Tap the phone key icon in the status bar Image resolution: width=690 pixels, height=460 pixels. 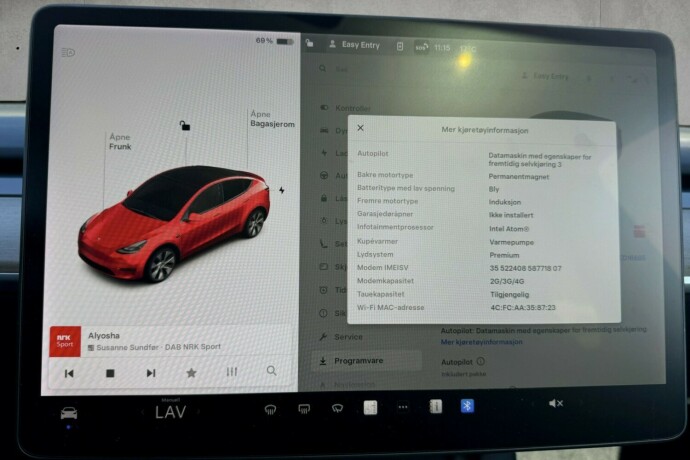[400, 46]
